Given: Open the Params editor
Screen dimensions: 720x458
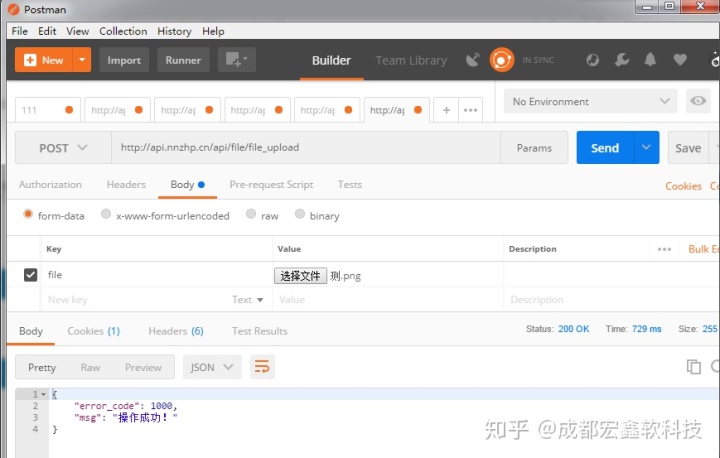Looking at the screenshot, I should [534, 148].
